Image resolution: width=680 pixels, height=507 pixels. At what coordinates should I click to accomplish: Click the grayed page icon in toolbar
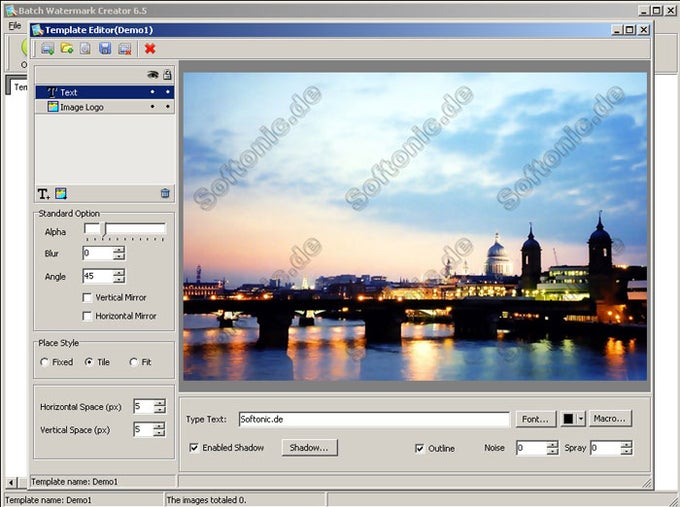[85, 49]
